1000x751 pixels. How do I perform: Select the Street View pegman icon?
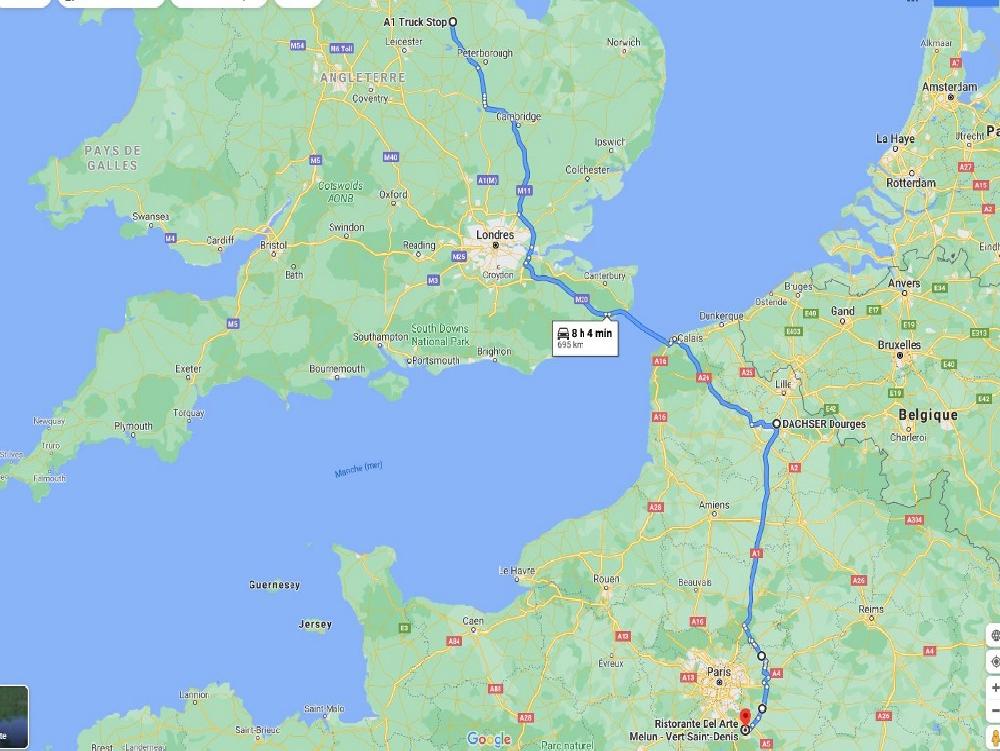pyautogui.click(x=995, y=737)
